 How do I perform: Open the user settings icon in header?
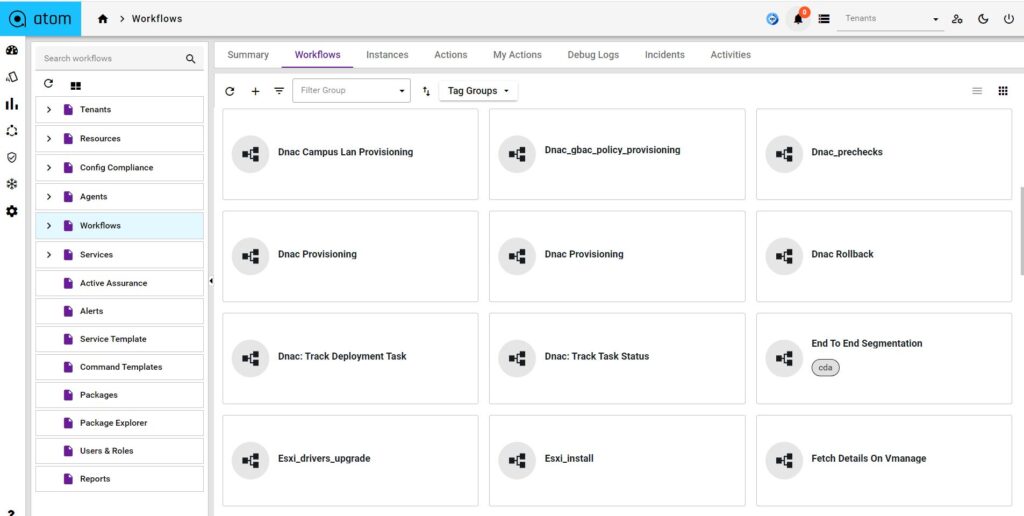(x=957, y=19)
